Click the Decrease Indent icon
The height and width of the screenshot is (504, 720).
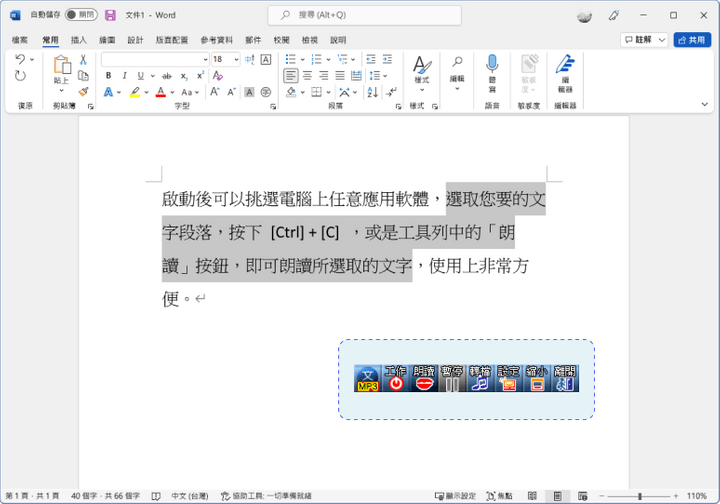tap(371, 59)
